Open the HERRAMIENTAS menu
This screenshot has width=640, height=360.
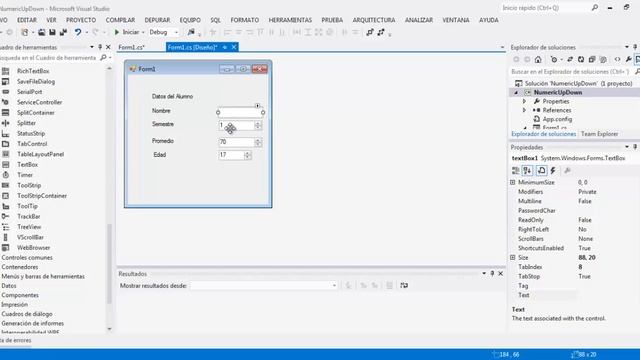(x=290, y=20)
